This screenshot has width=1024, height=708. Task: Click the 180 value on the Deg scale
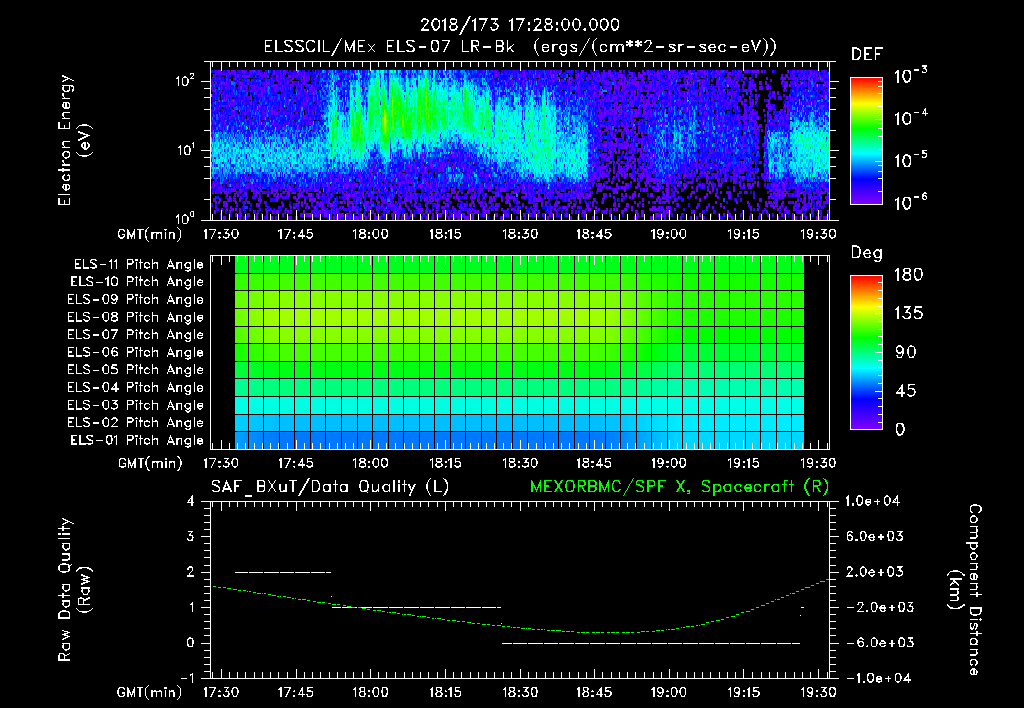click(x=908, y=275)
